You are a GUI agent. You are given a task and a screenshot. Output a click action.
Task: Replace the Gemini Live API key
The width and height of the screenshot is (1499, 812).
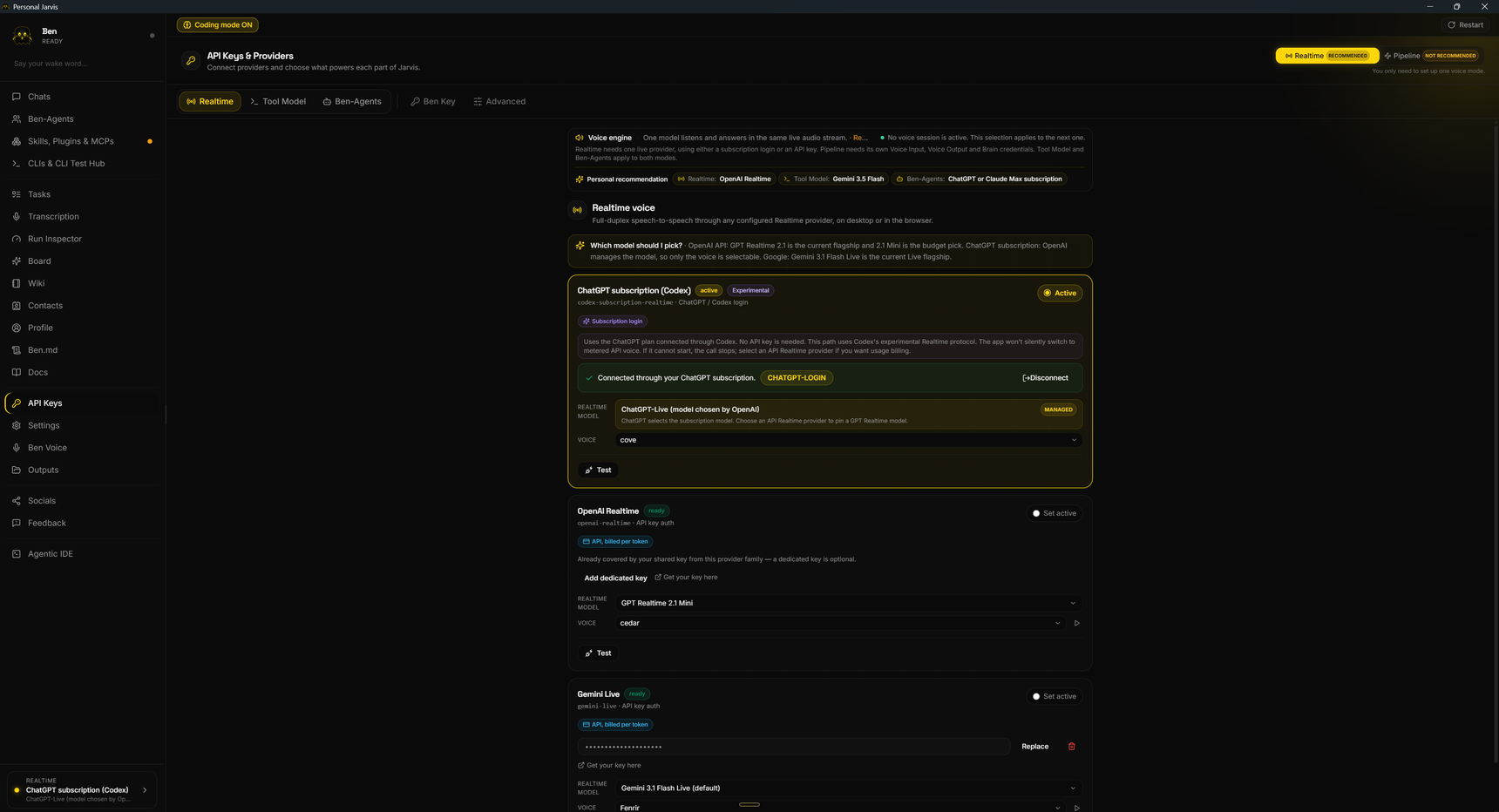[x=1035, y=747]
